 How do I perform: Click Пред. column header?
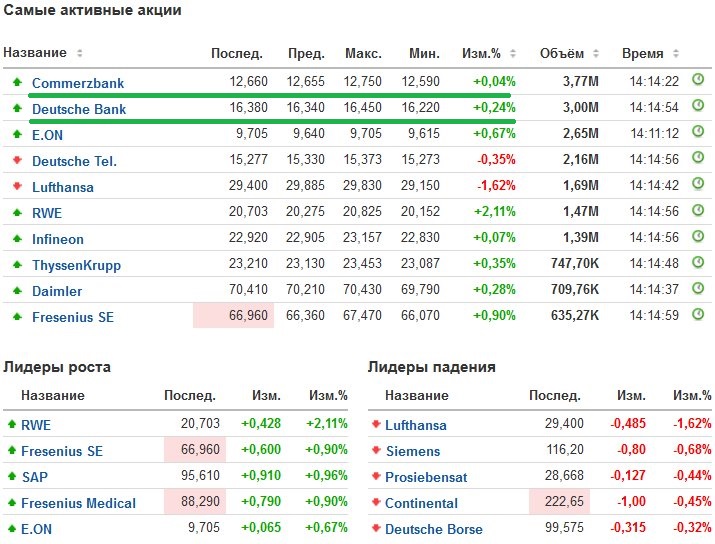point(306,53)
